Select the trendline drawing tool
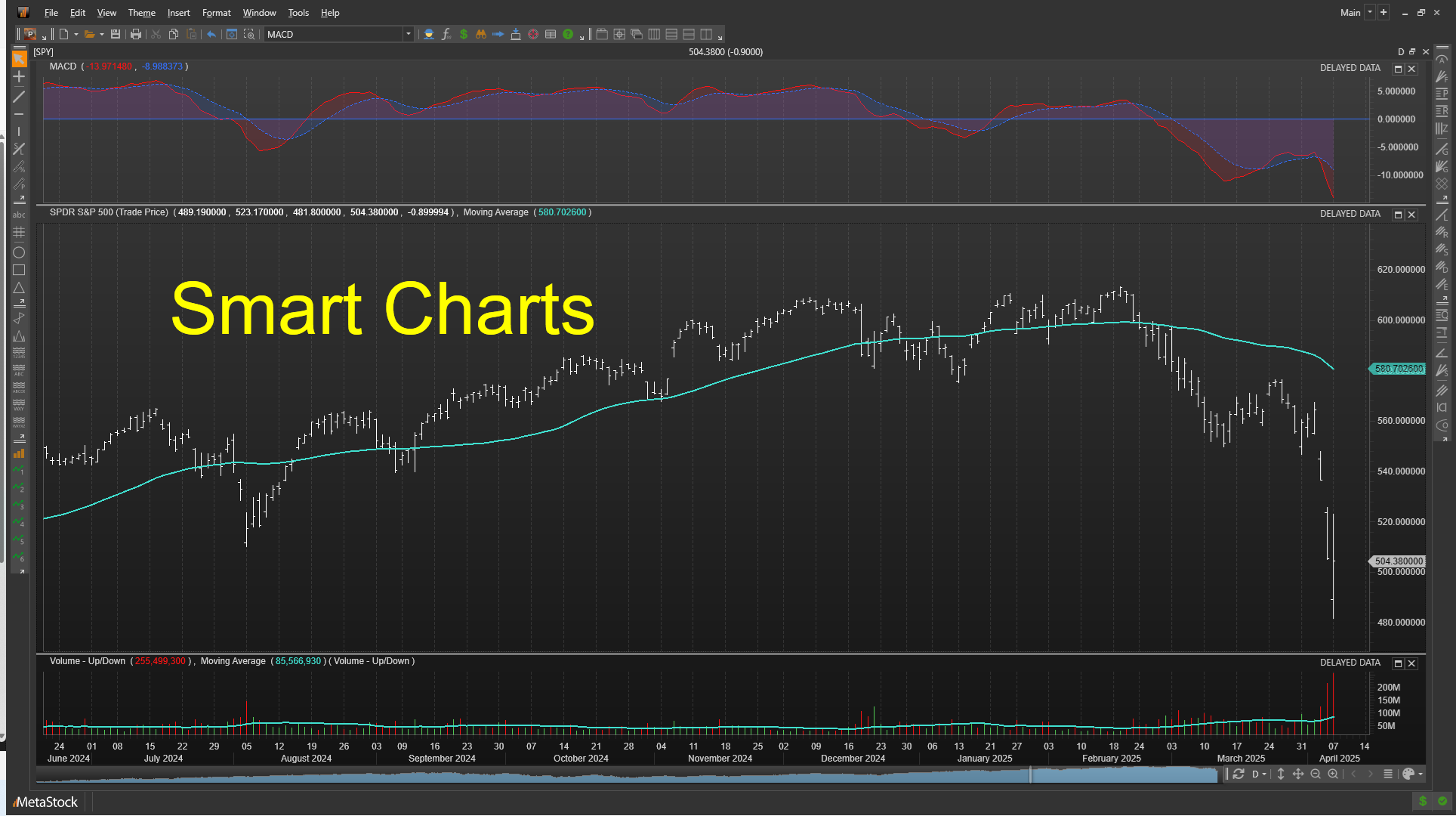Image resolution: width=1456 pixels, height=816 pixels. point(19,96)
